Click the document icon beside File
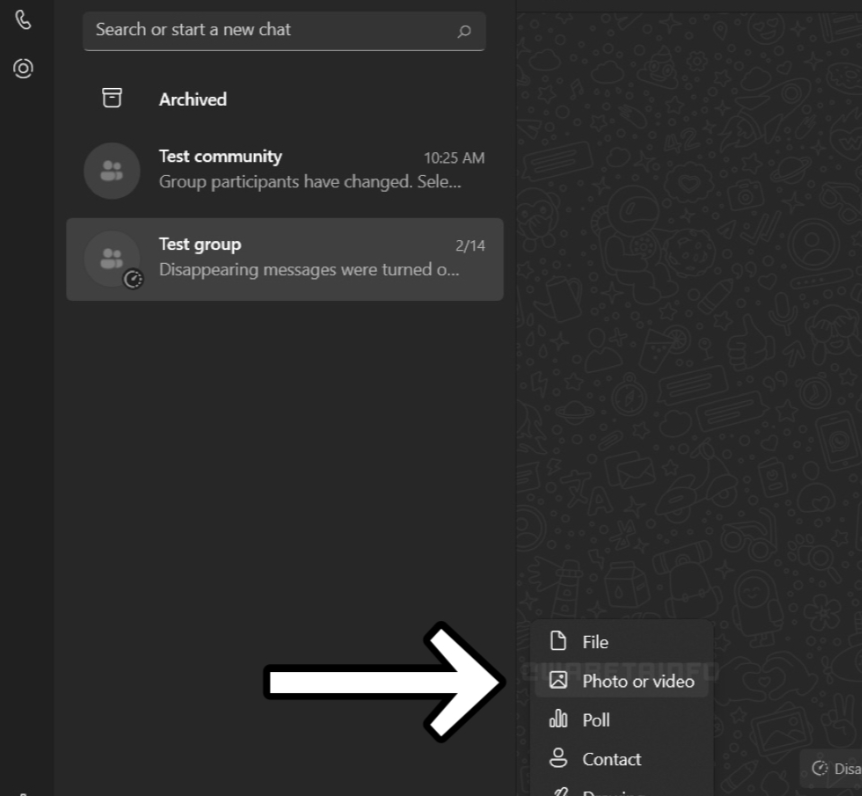The image size is (862, 796). 559,641
